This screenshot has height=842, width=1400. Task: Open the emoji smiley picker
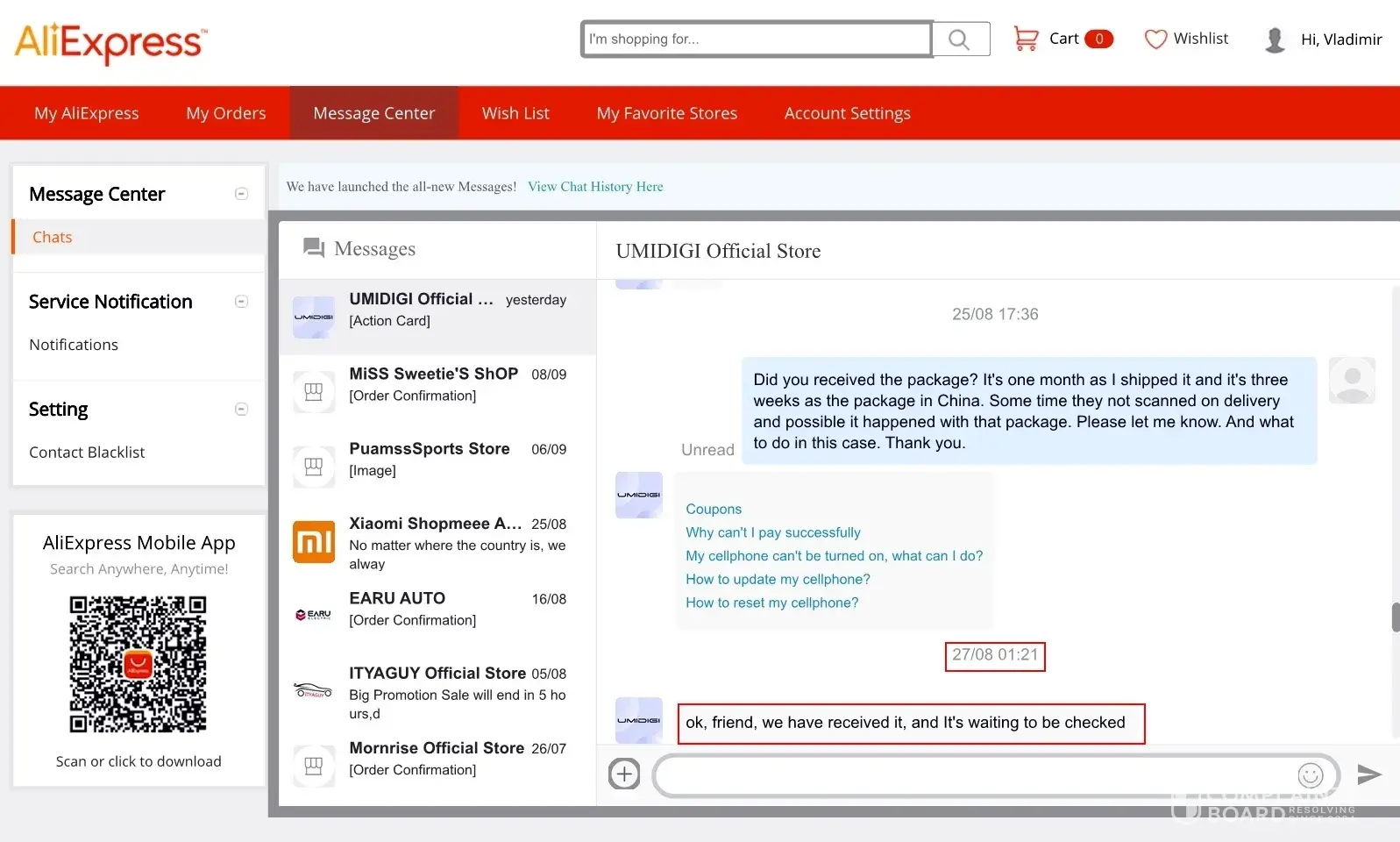pyautogui.click(x=1310, y=775)
